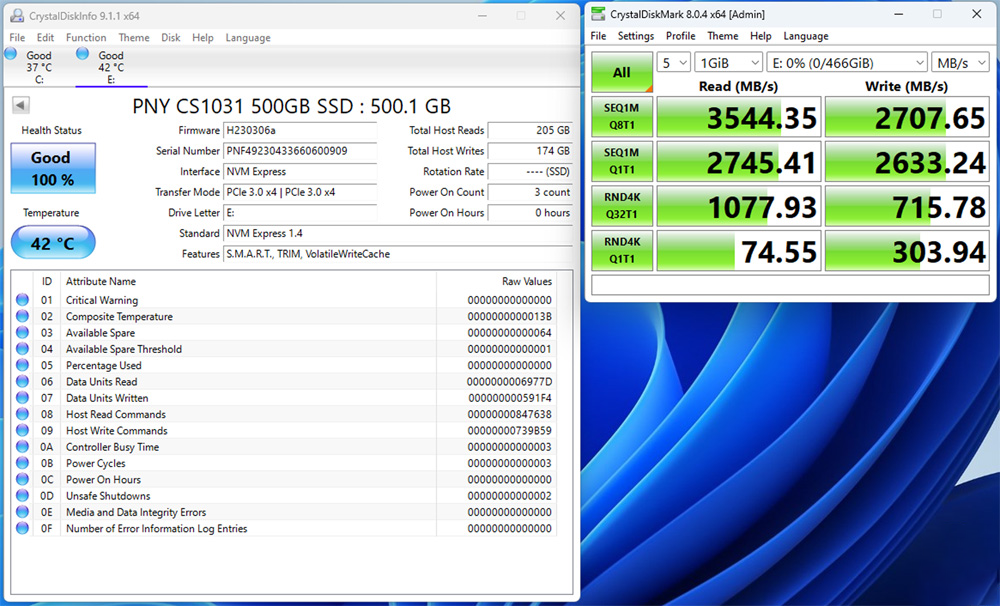Click the 42 °C temperature indicator

coord(53,242)
